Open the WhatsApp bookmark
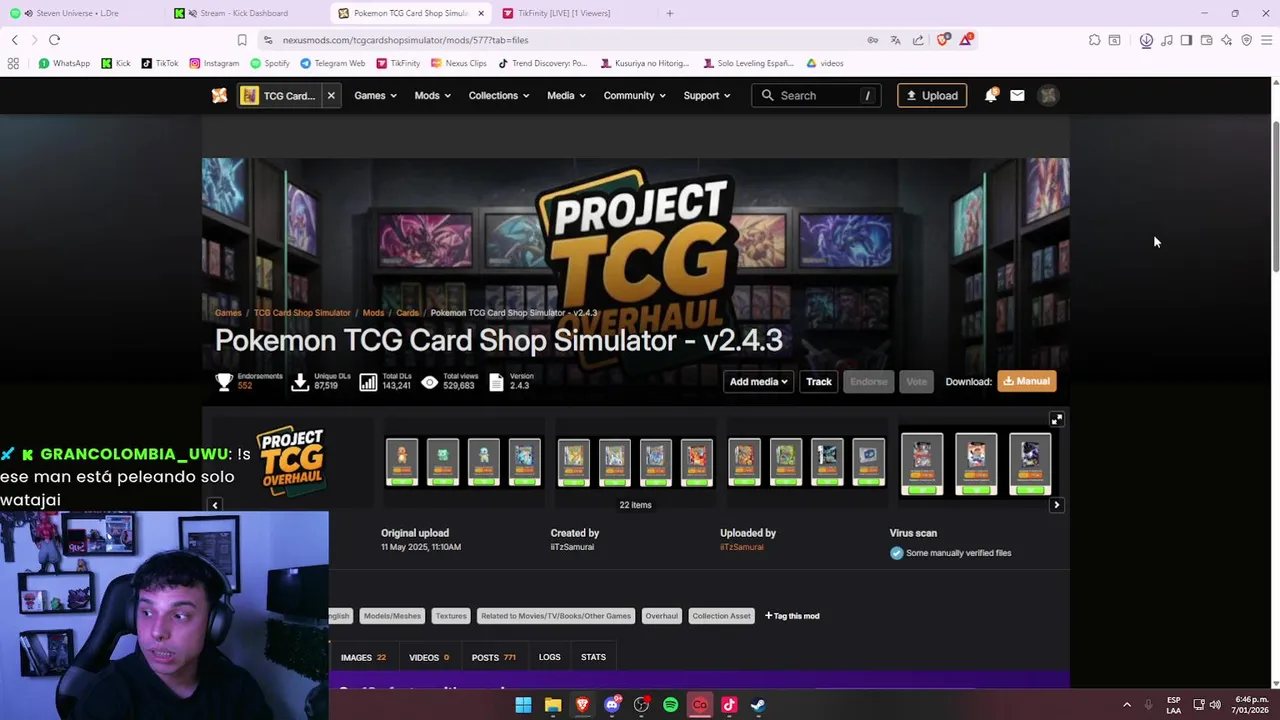The height and width of the screenshot is (720, 1280). pyautogui.click(x=64, y=63)
